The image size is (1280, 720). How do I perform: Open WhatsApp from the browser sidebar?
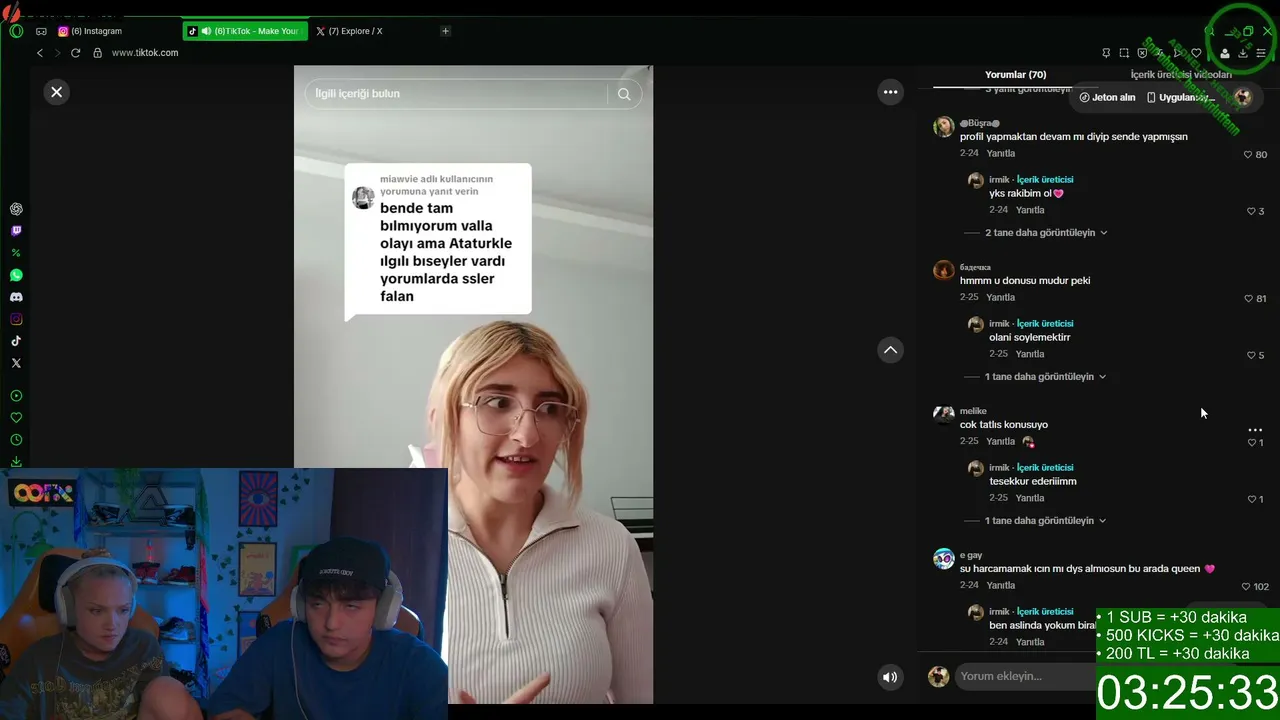tap(16, 275)
